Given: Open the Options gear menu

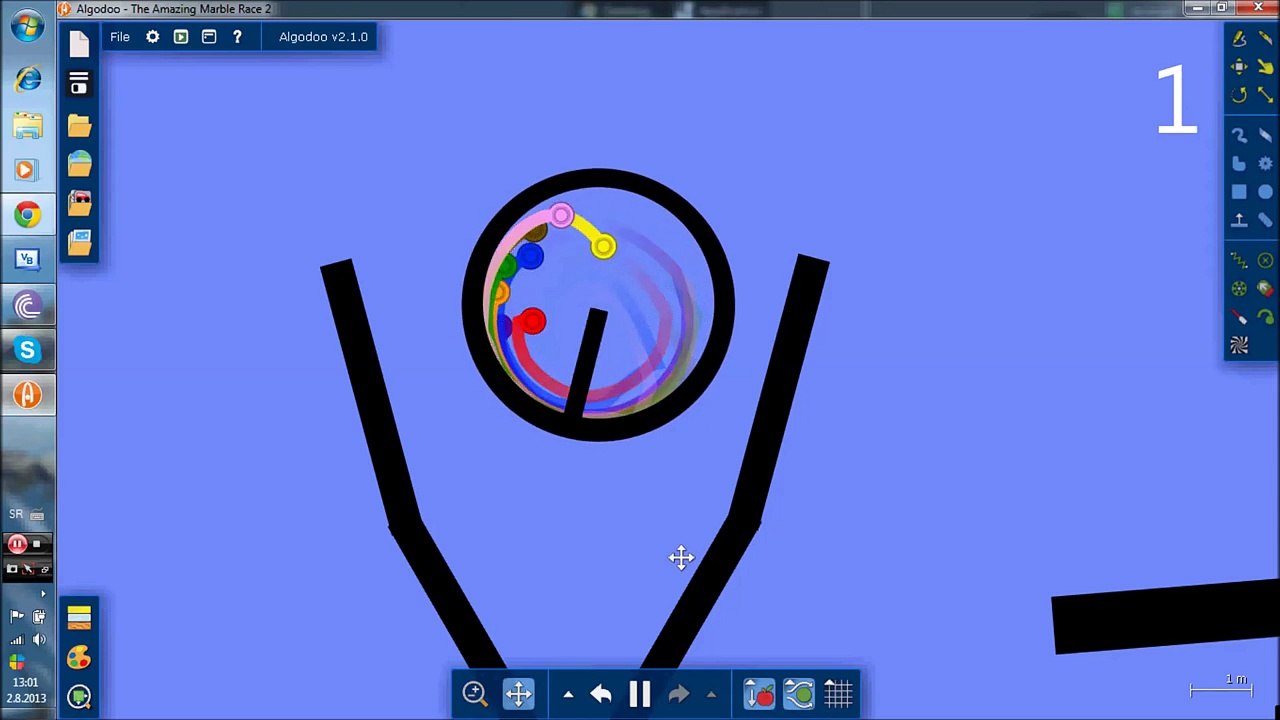Looking at the screenshot, I should [152, 37].
